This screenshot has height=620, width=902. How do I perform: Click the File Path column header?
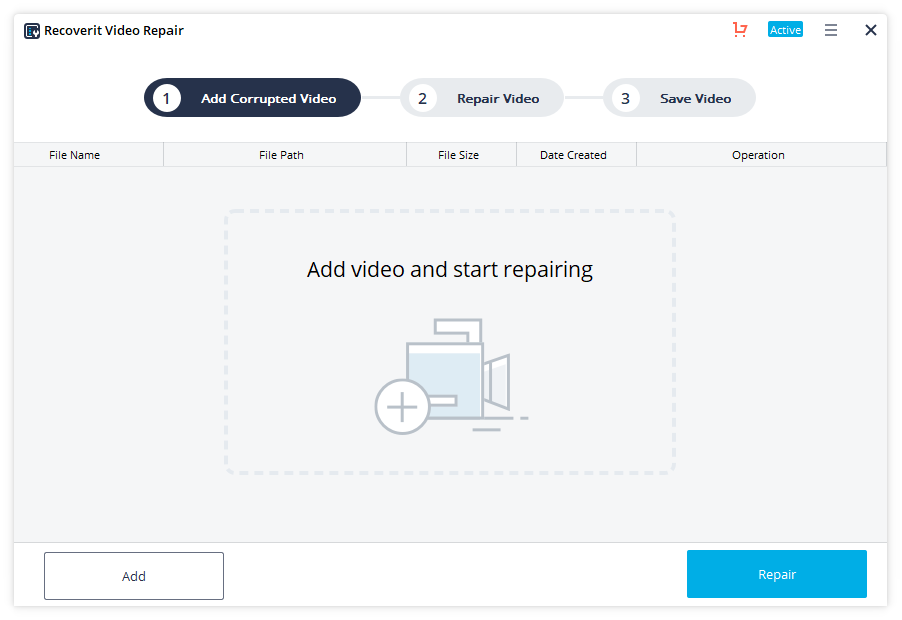(x=281, y=155)
